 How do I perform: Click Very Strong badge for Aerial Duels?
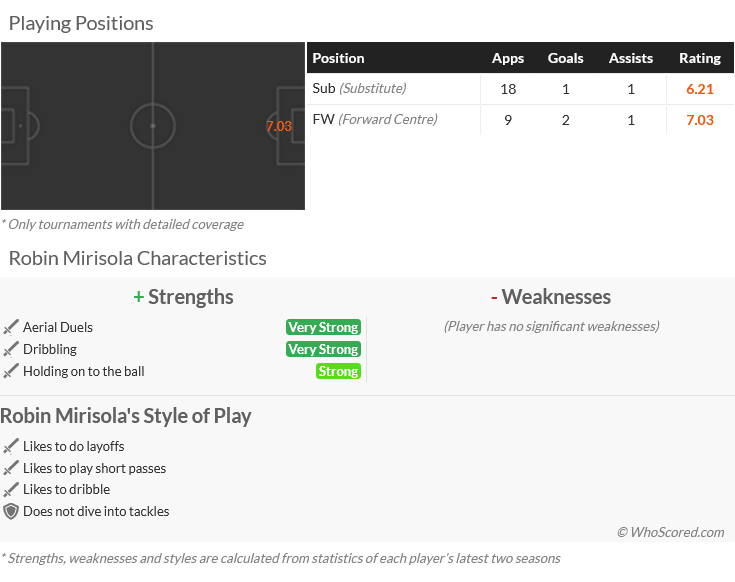click(x=323, y=327)
